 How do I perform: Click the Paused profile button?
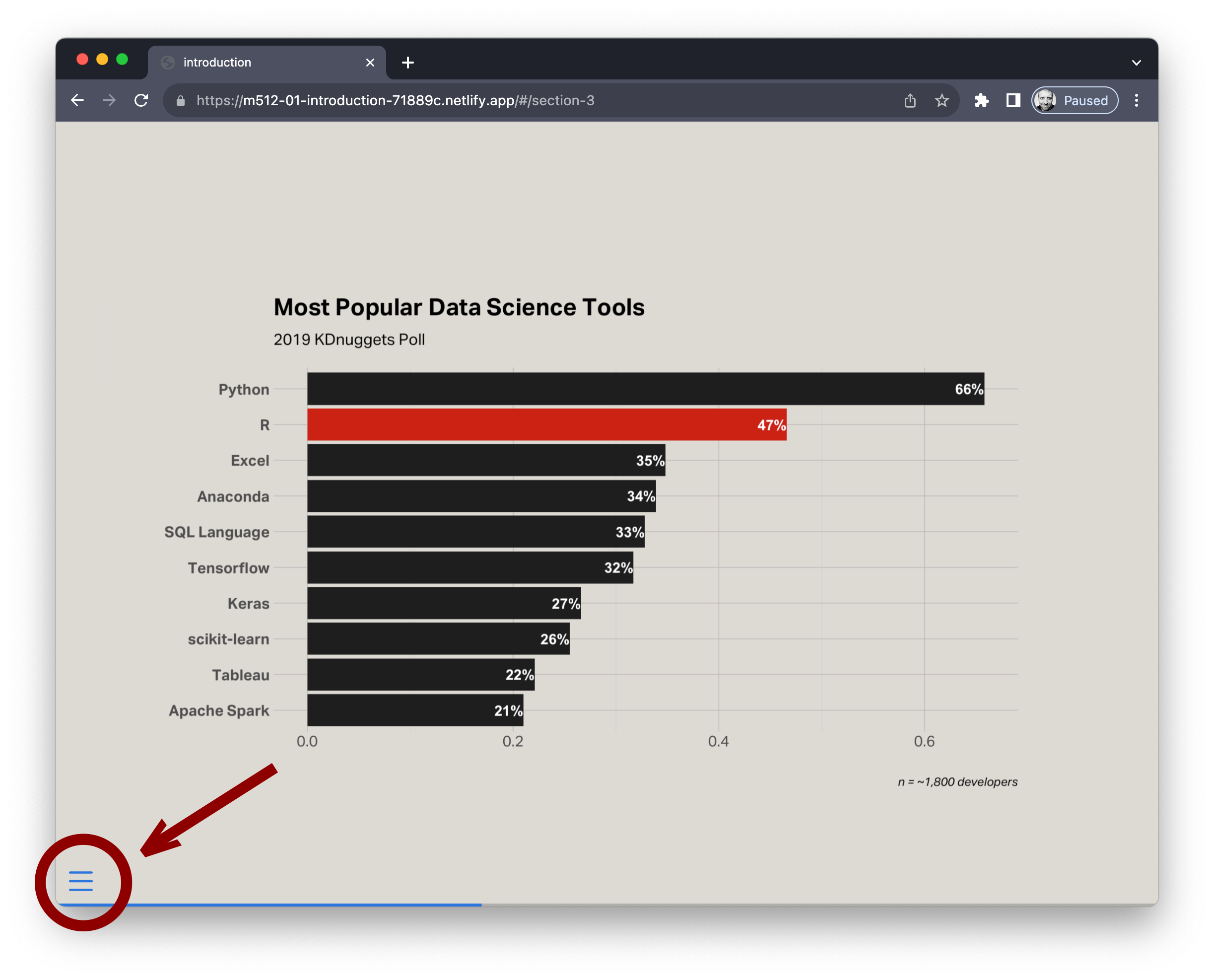(x=1074, y=100)
